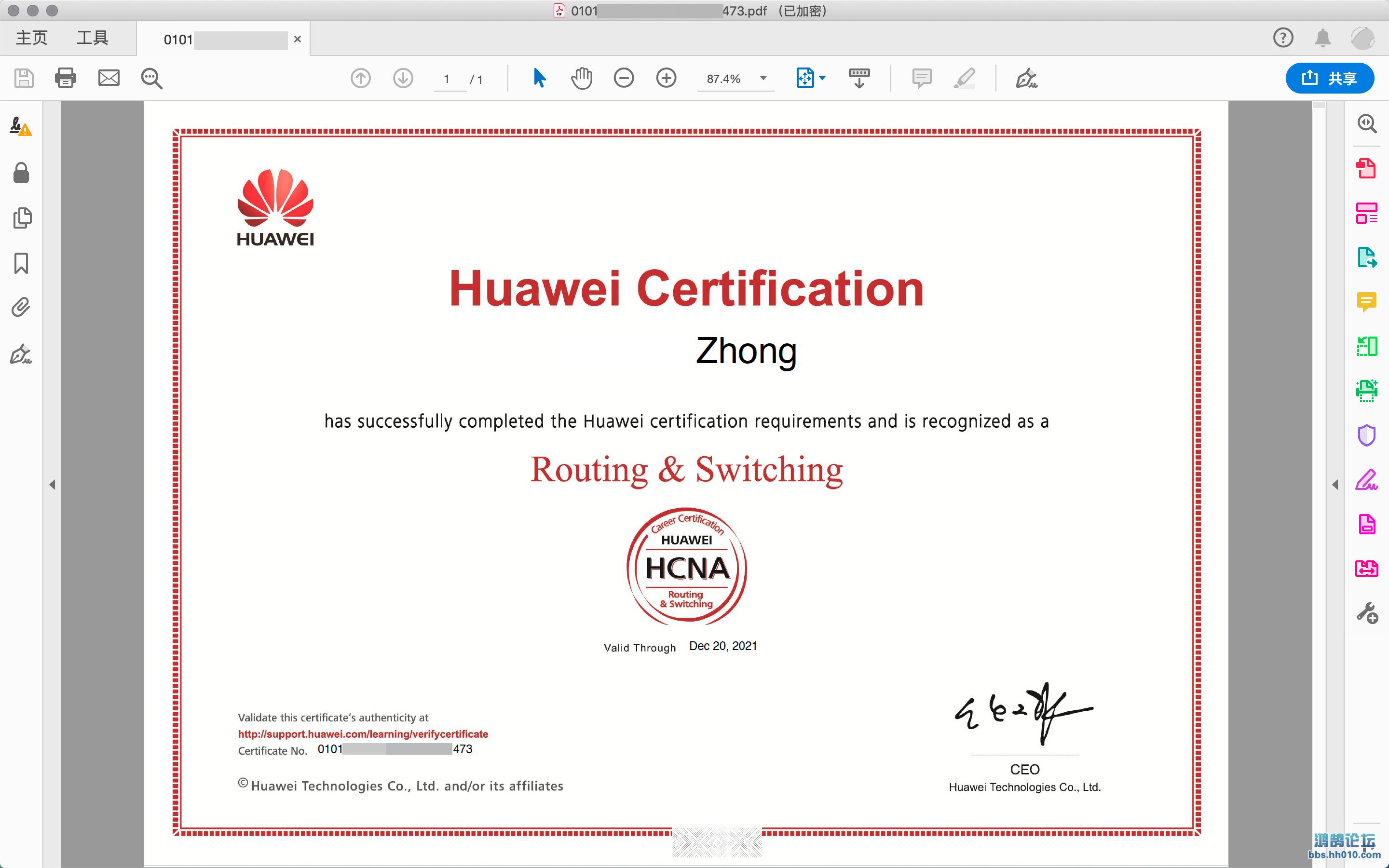Click the fit page view icon
The width and height of the screenshot is (1389, 868).
pyautogui.click(x=805, y=78)
